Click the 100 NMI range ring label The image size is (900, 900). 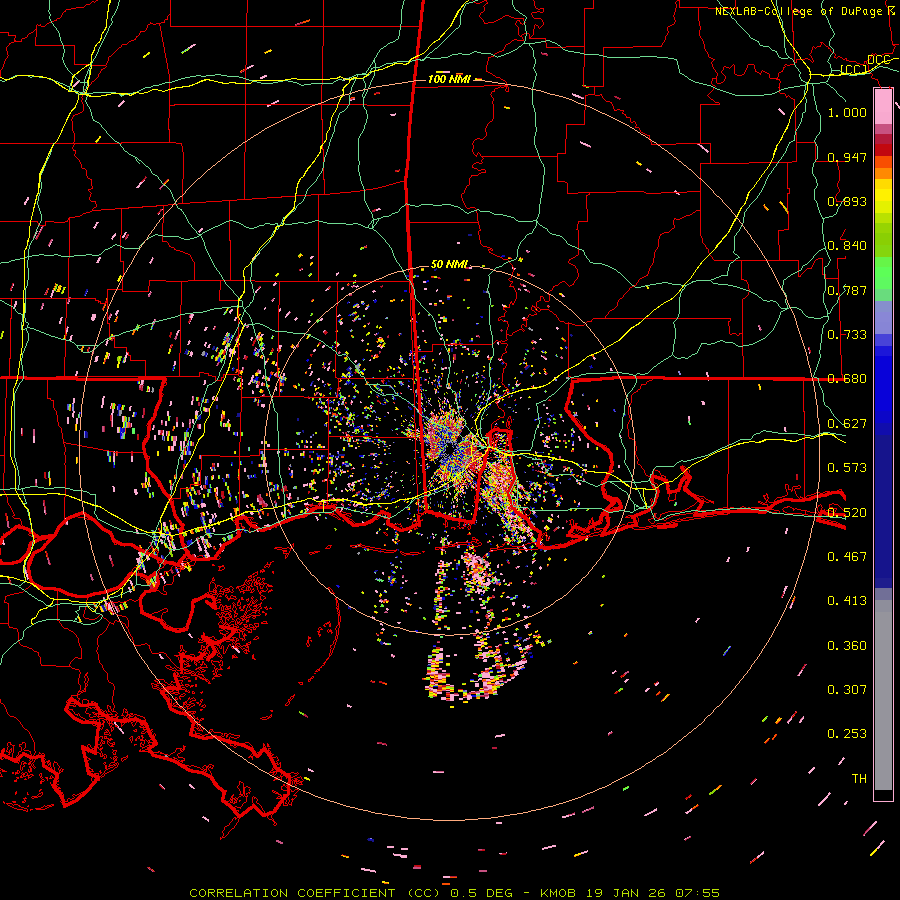pos(448,79)
